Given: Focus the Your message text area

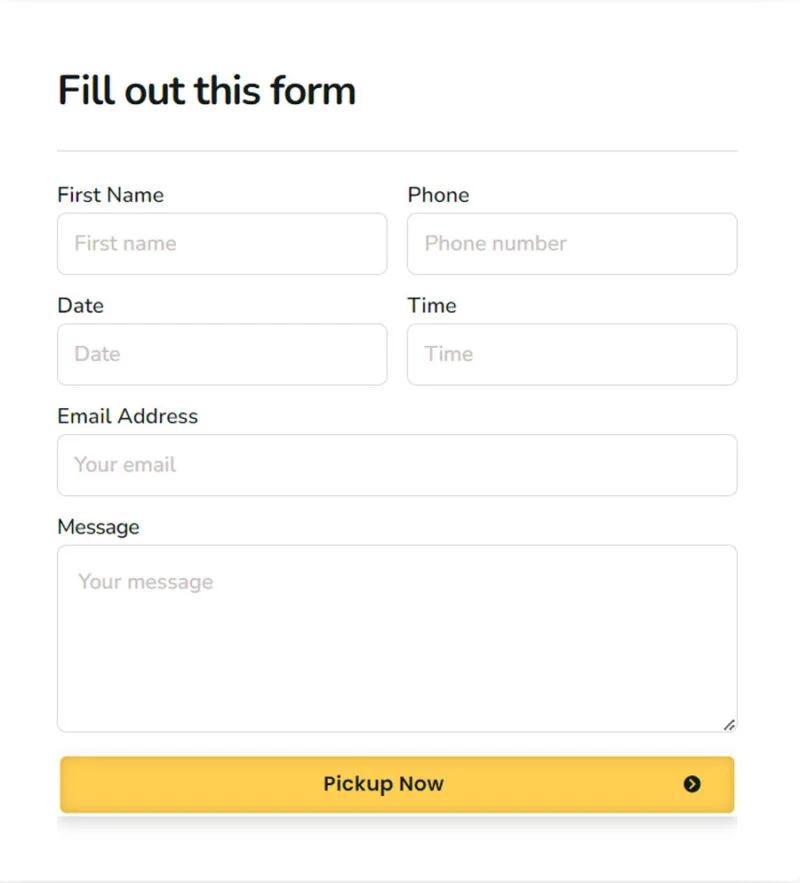Looking at the screenshot, I should click(x=397, y=639).
